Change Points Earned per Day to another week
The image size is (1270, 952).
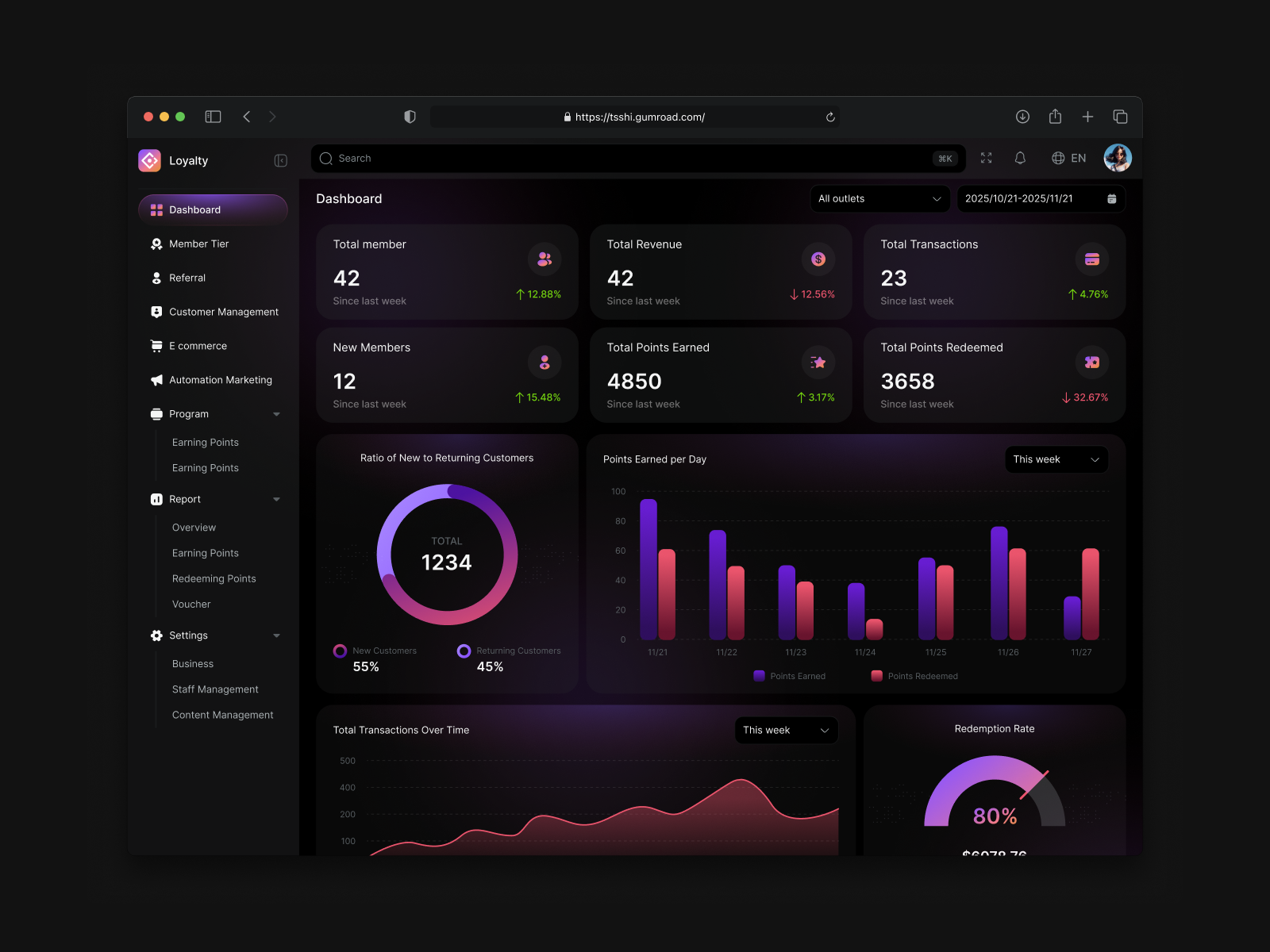point(1056,459)
